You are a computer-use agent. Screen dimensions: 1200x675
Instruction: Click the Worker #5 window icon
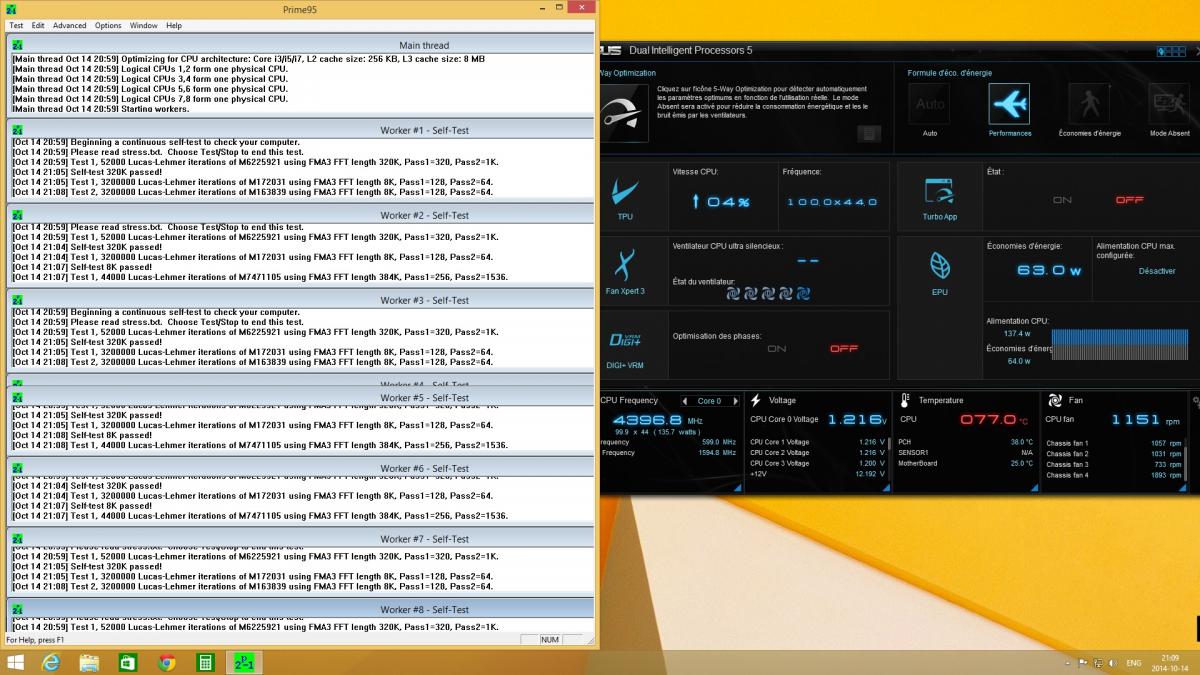click(x=17, y=398)
